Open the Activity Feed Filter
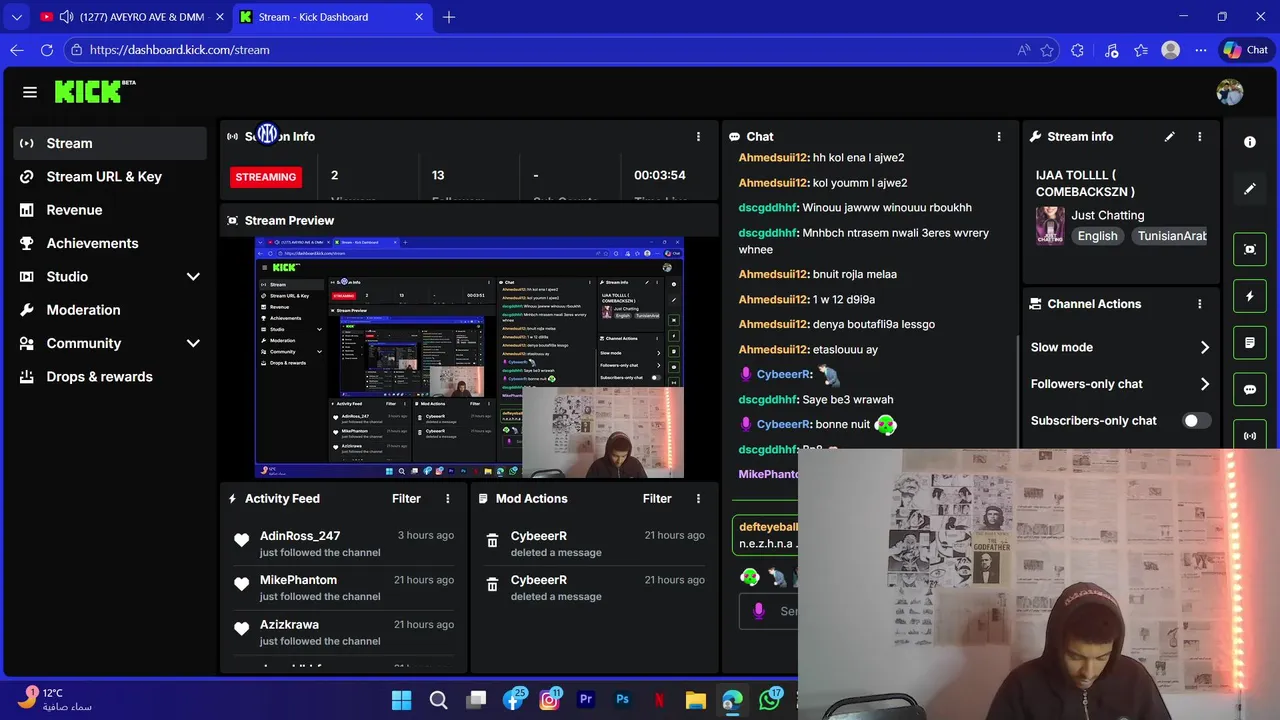Screen dimensions: 1280x720 pos(406,499)
